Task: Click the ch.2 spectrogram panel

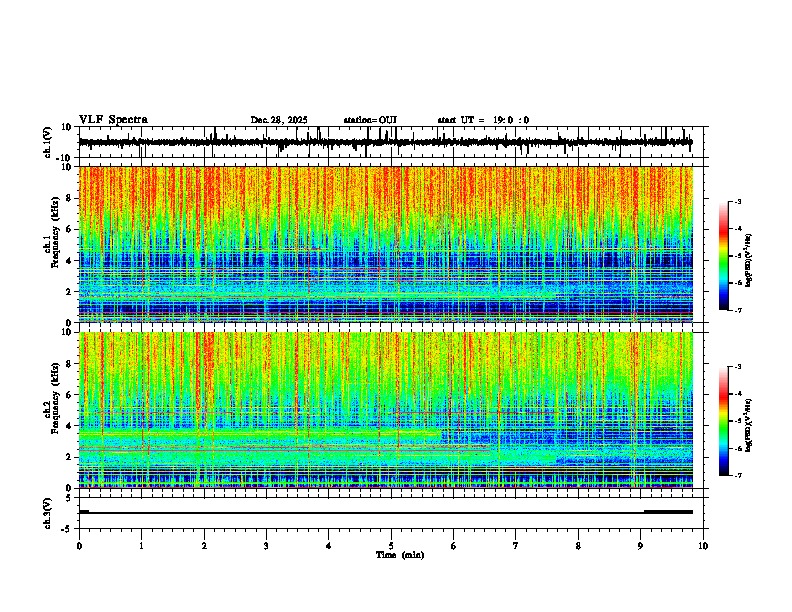Action: click(391, 410)
